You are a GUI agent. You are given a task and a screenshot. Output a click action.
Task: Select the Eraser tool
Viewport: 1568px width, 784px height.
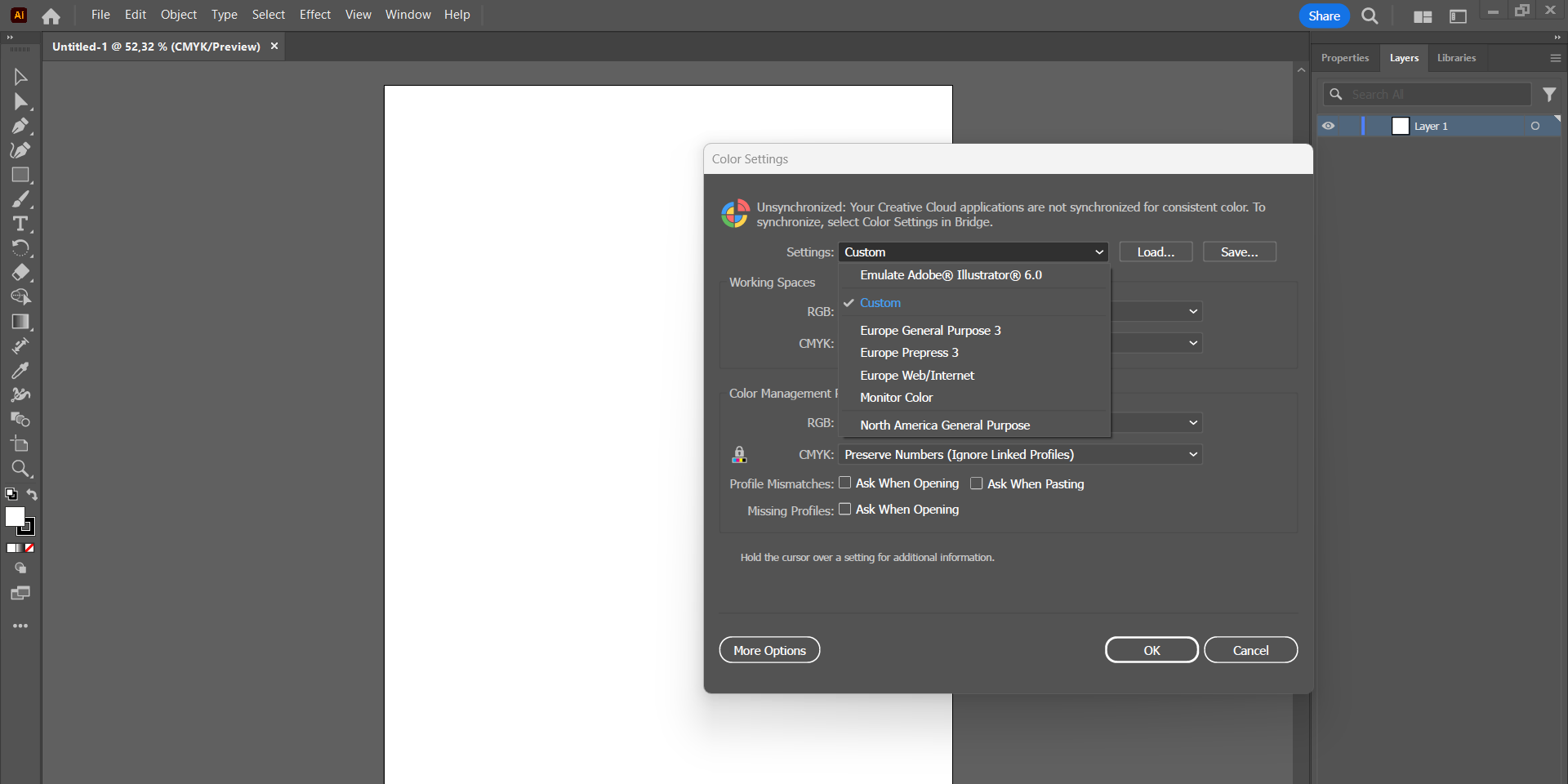click(20, 273)
